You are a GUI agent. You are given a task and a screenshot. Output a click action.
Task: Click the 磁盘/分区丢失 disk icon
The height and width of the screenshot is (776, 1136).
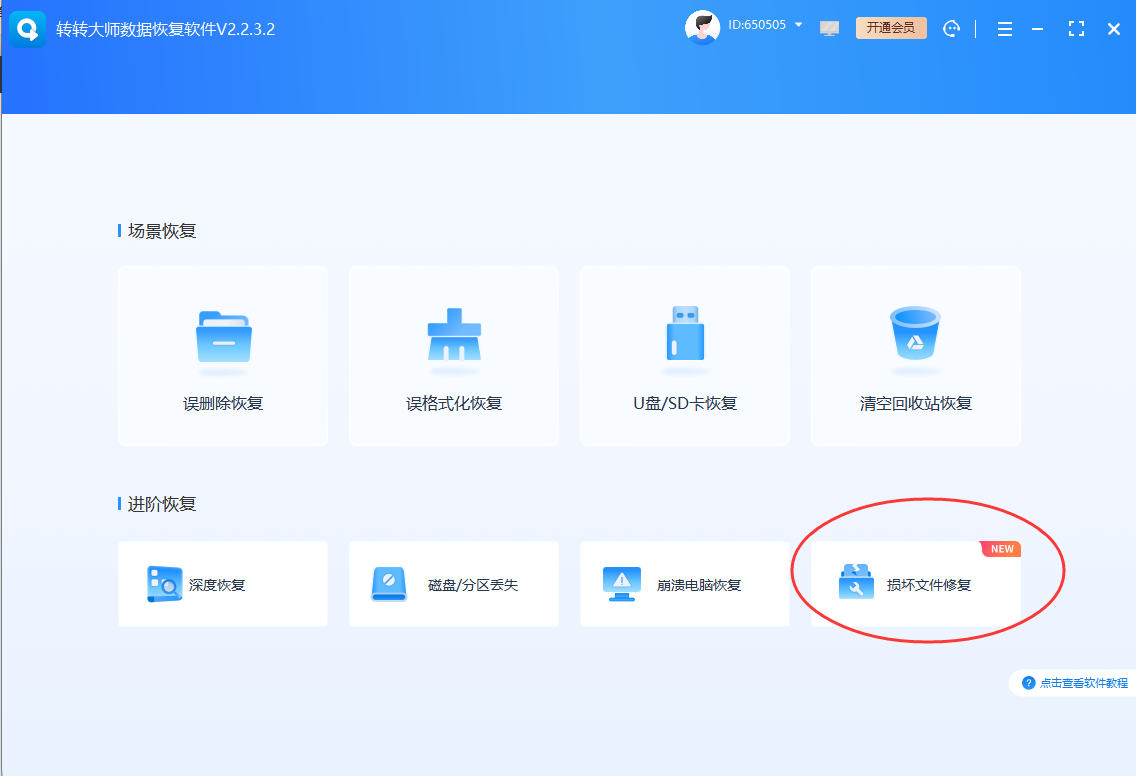point(390,584)
